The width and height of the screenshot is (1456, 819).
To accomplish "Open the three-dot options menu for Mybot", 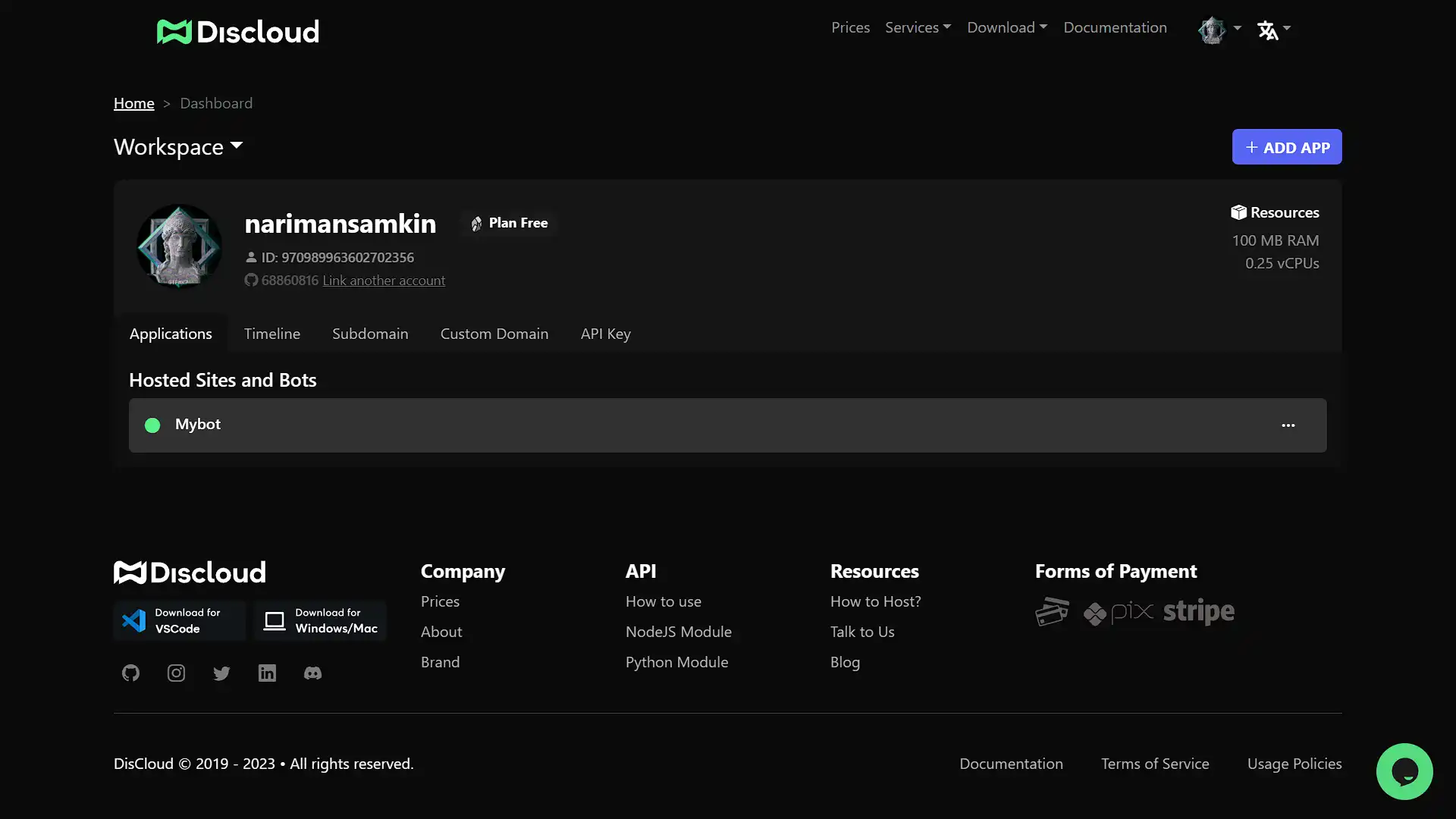I will [x=1288, y=425].
